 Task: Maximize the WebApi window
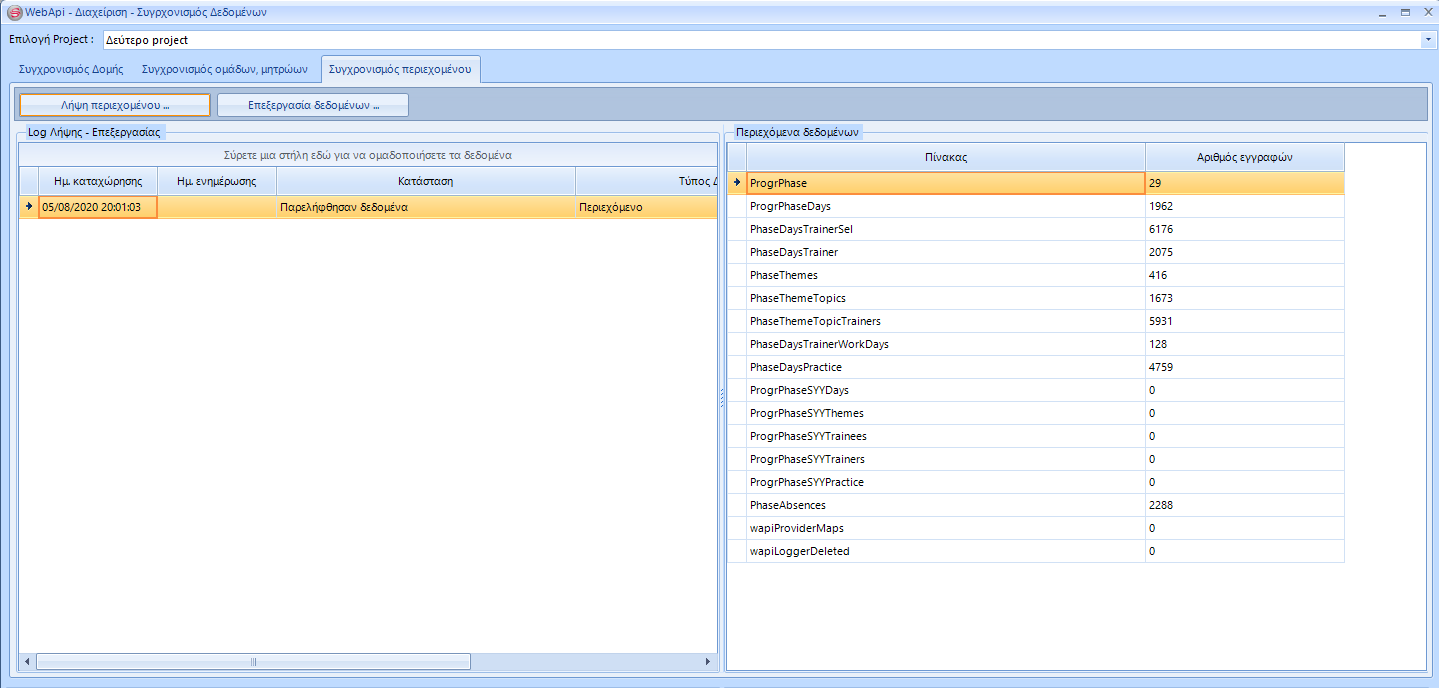(x=1405, y=13)
